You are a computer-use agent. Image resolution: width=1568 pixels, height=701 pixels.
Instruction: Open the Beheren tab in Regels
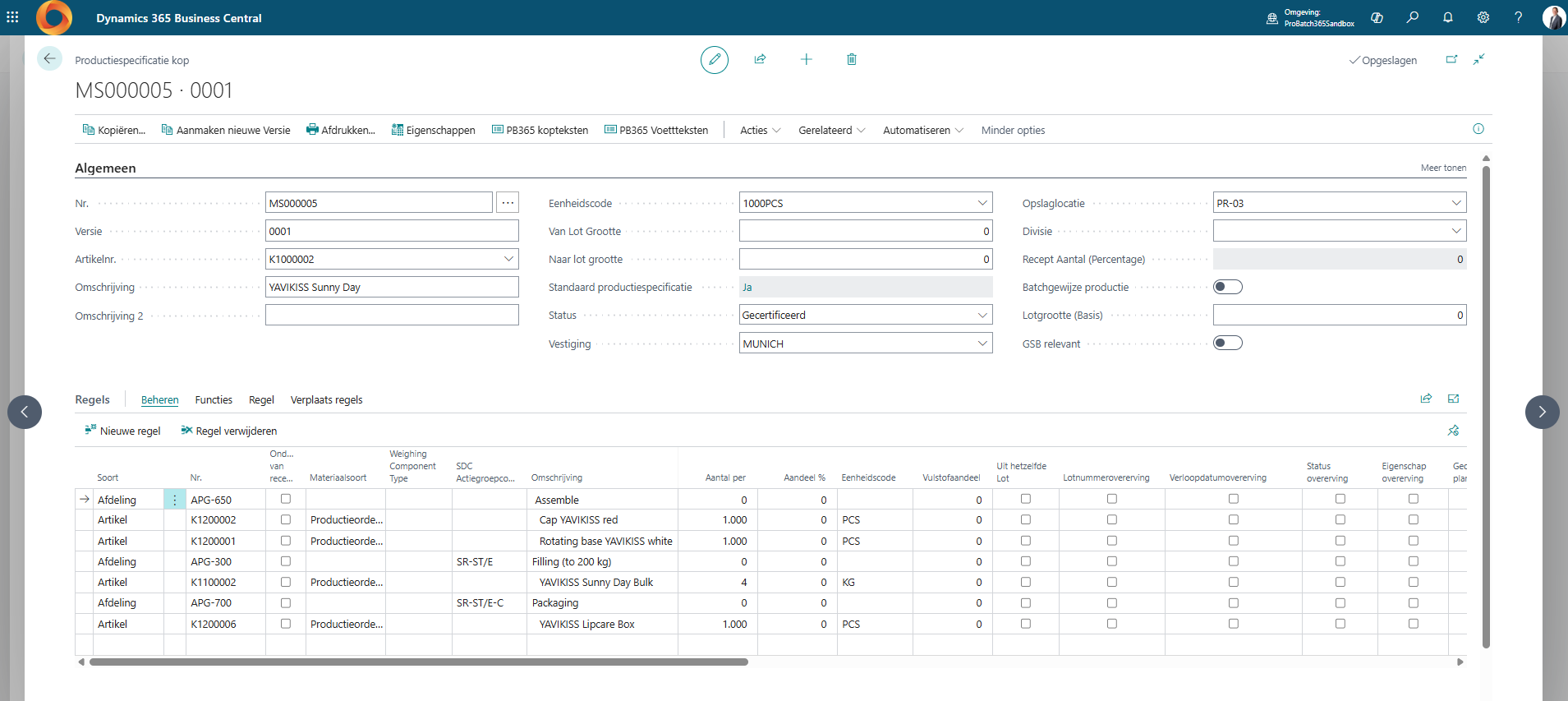[x=160, y=399]
